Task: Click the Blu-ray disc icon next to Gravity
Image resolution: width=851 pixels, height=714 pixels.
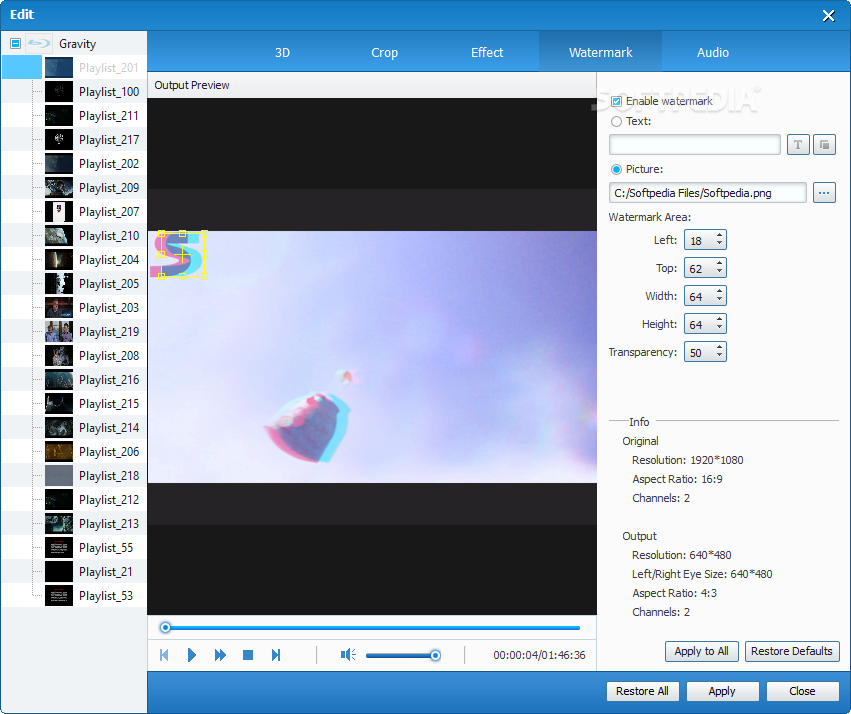Action: [x=39, y=43]
